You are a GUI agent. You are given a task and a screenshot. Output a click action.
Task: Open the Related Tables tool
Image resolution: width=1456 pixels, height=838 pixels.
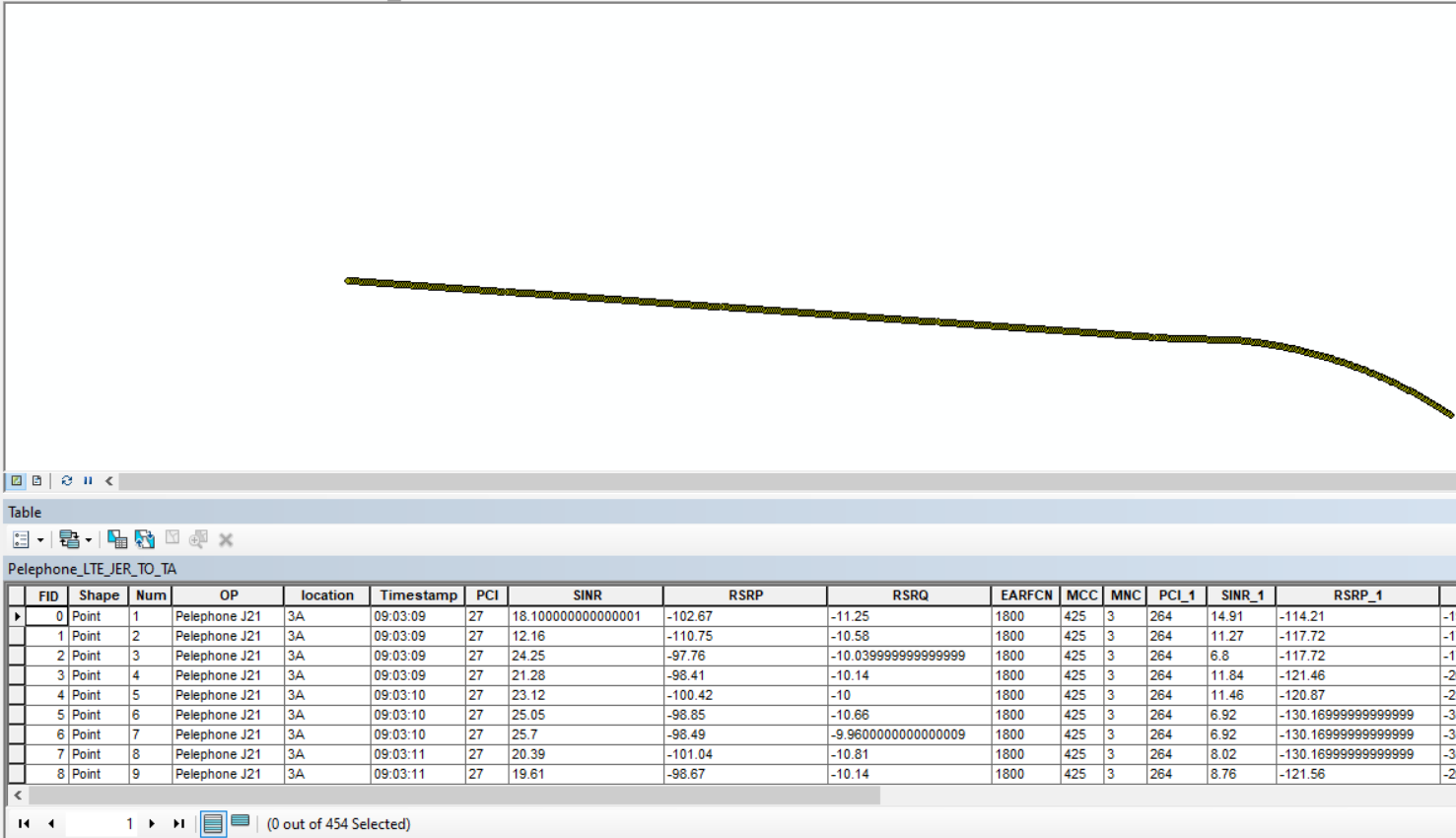69,540
